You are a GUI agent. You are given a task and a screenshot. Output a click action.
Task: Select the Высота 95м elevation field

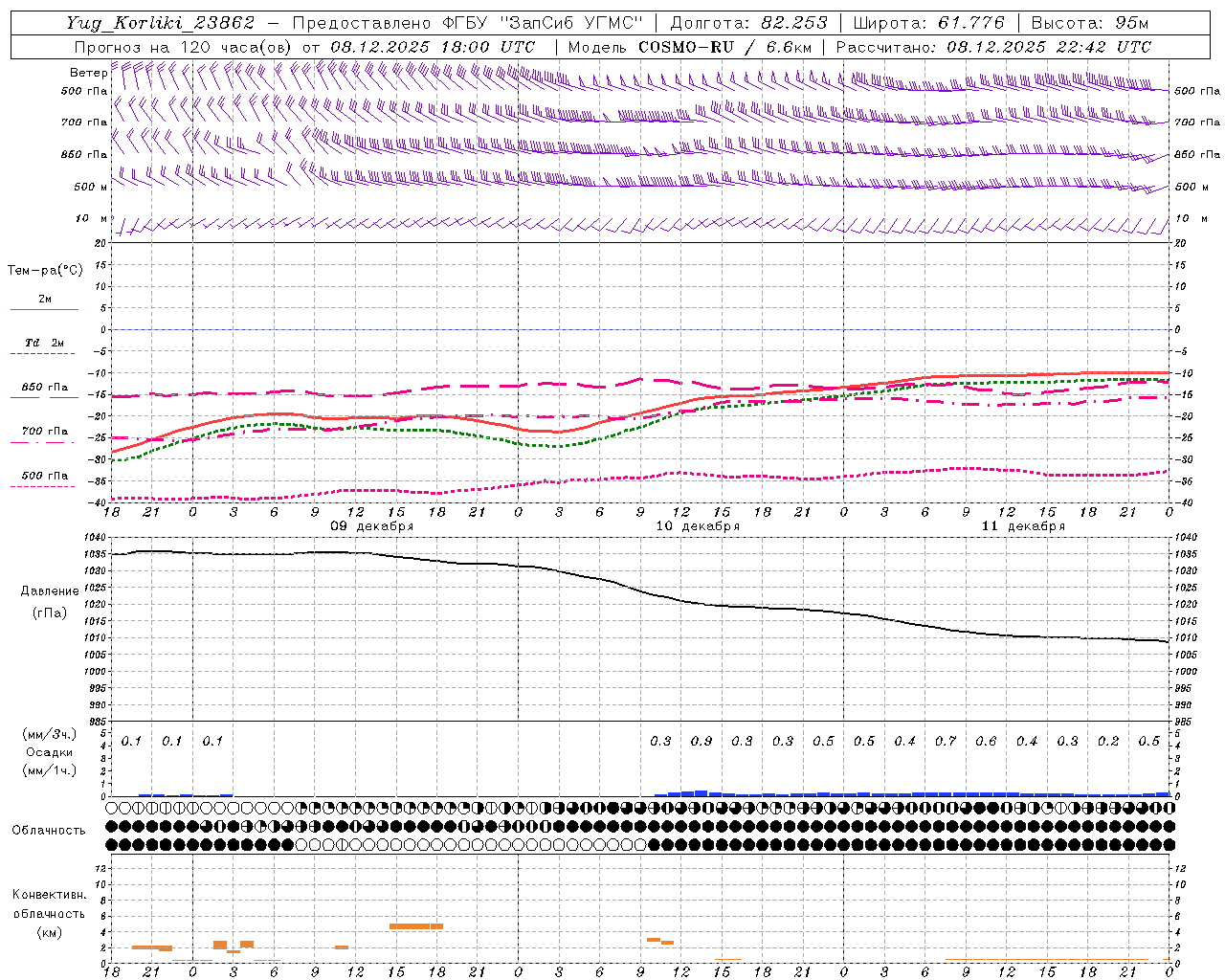click(x=1089, y=23)
